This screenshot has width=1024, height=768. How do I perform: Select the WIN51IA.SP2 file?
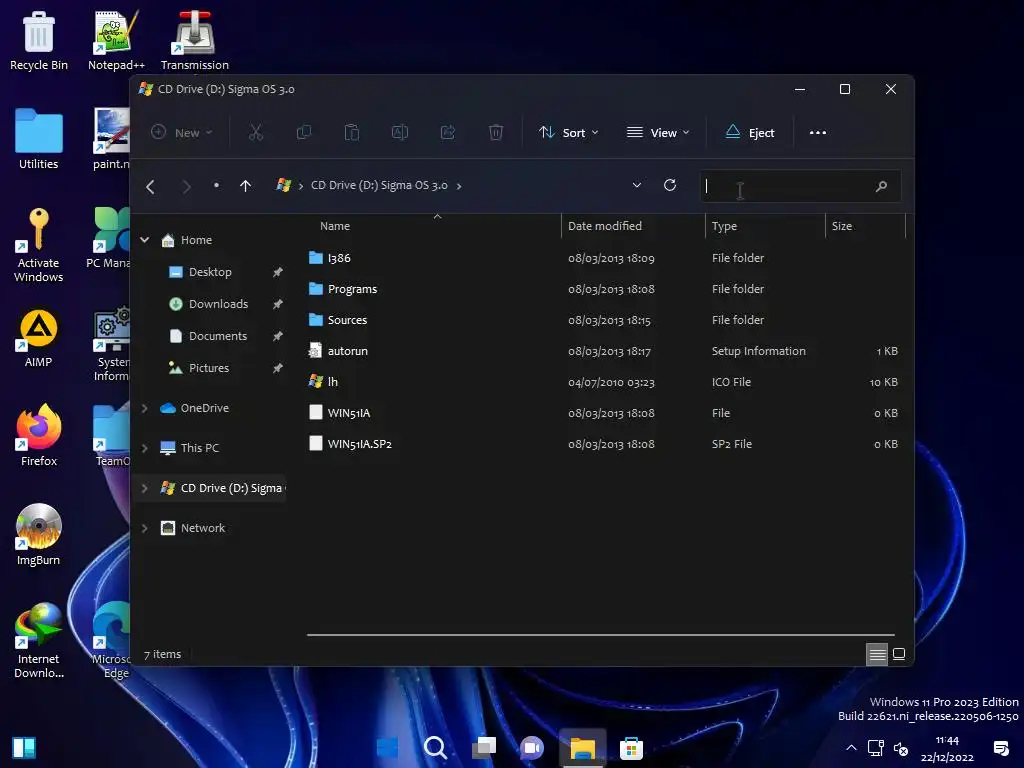click(359, 444)
